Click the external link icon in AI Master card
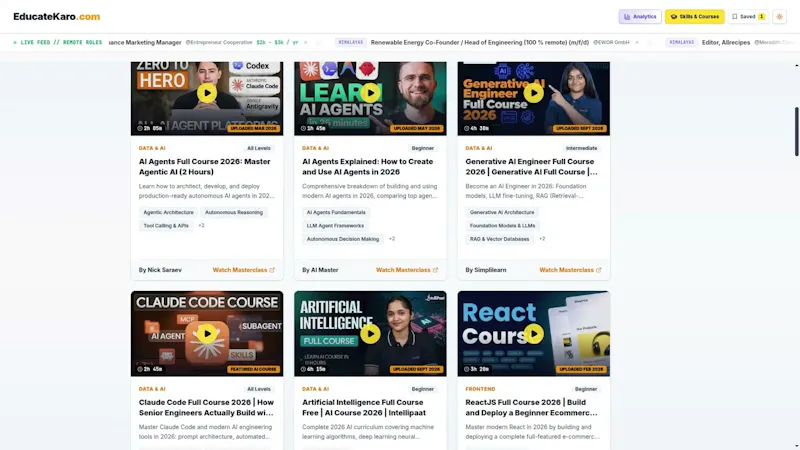800x450 pixels. tap(435, 270)
